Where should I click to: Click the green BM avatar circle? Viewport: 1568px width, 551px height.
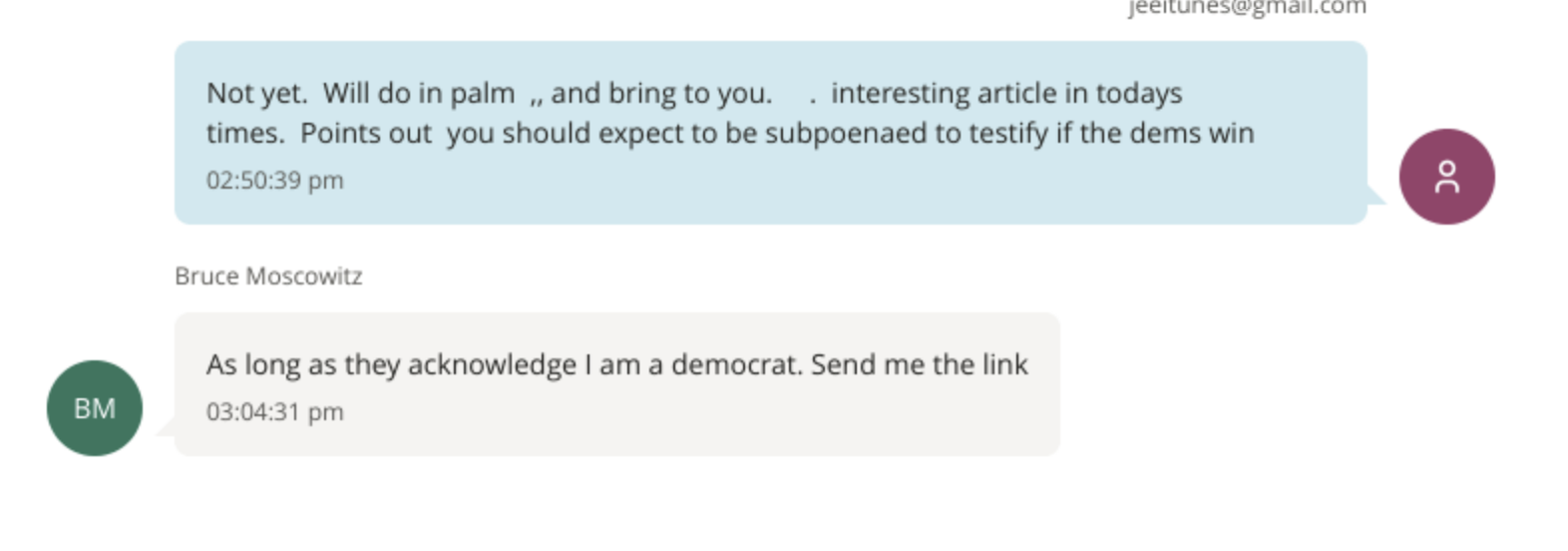tap(95, 408)
